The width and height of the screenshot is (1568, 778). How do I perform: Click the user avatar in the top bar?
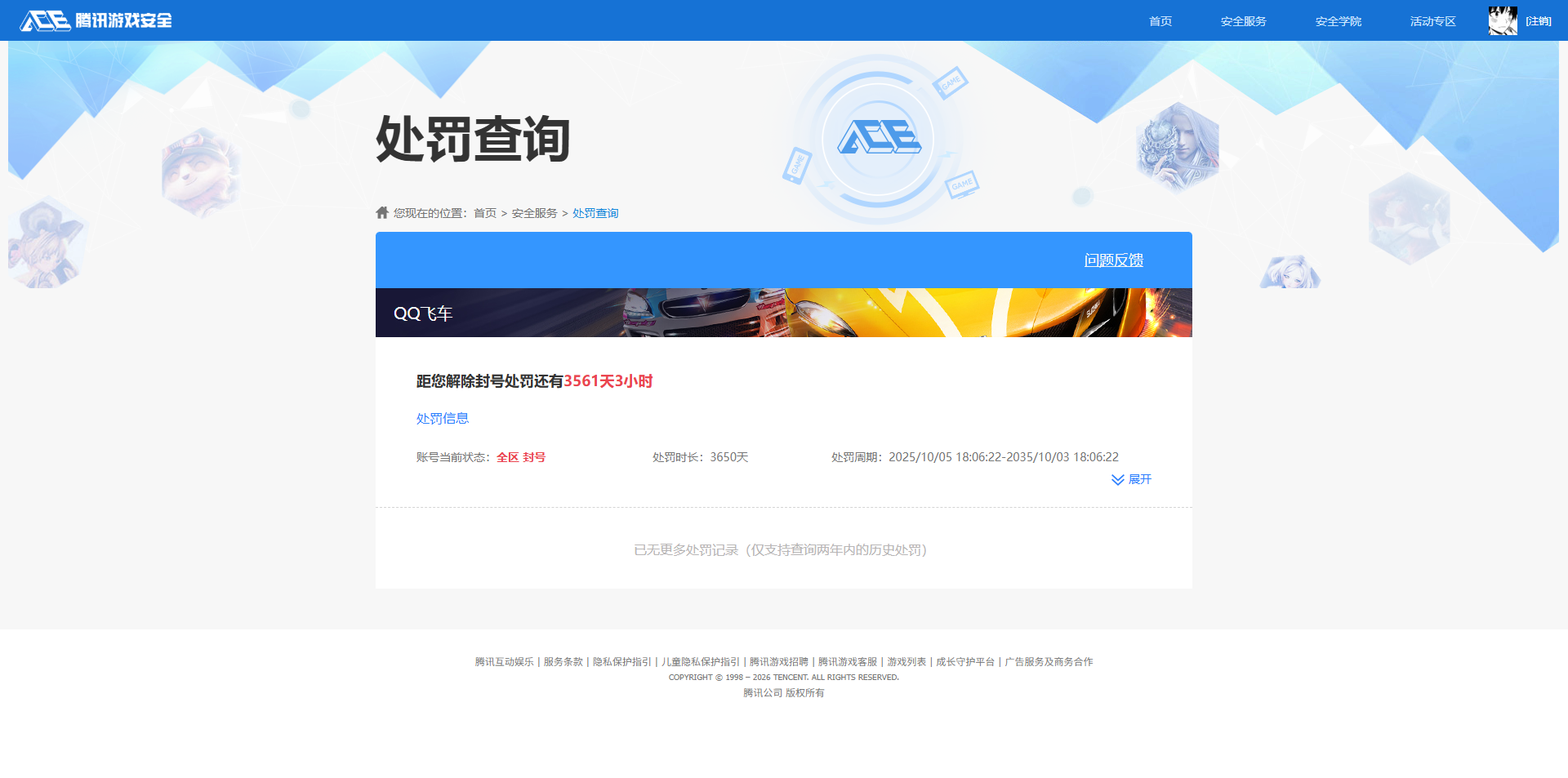1503,20
